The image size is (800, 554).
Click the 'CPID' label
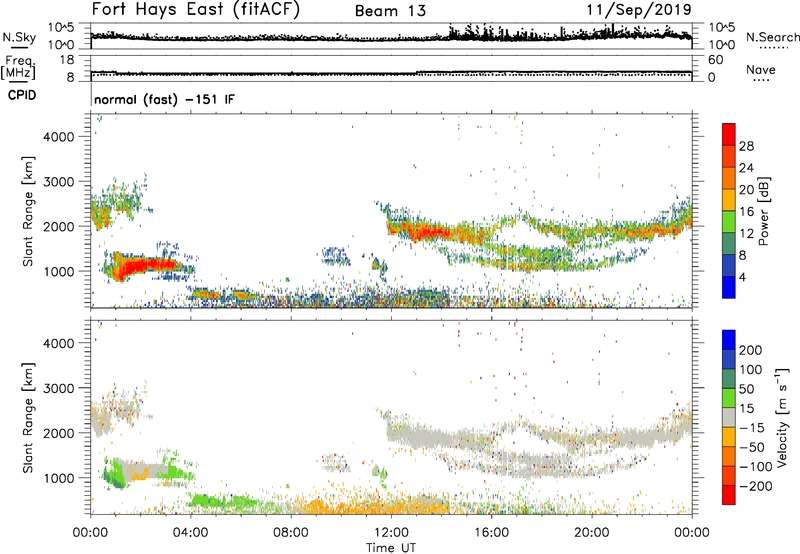point(22,95)
